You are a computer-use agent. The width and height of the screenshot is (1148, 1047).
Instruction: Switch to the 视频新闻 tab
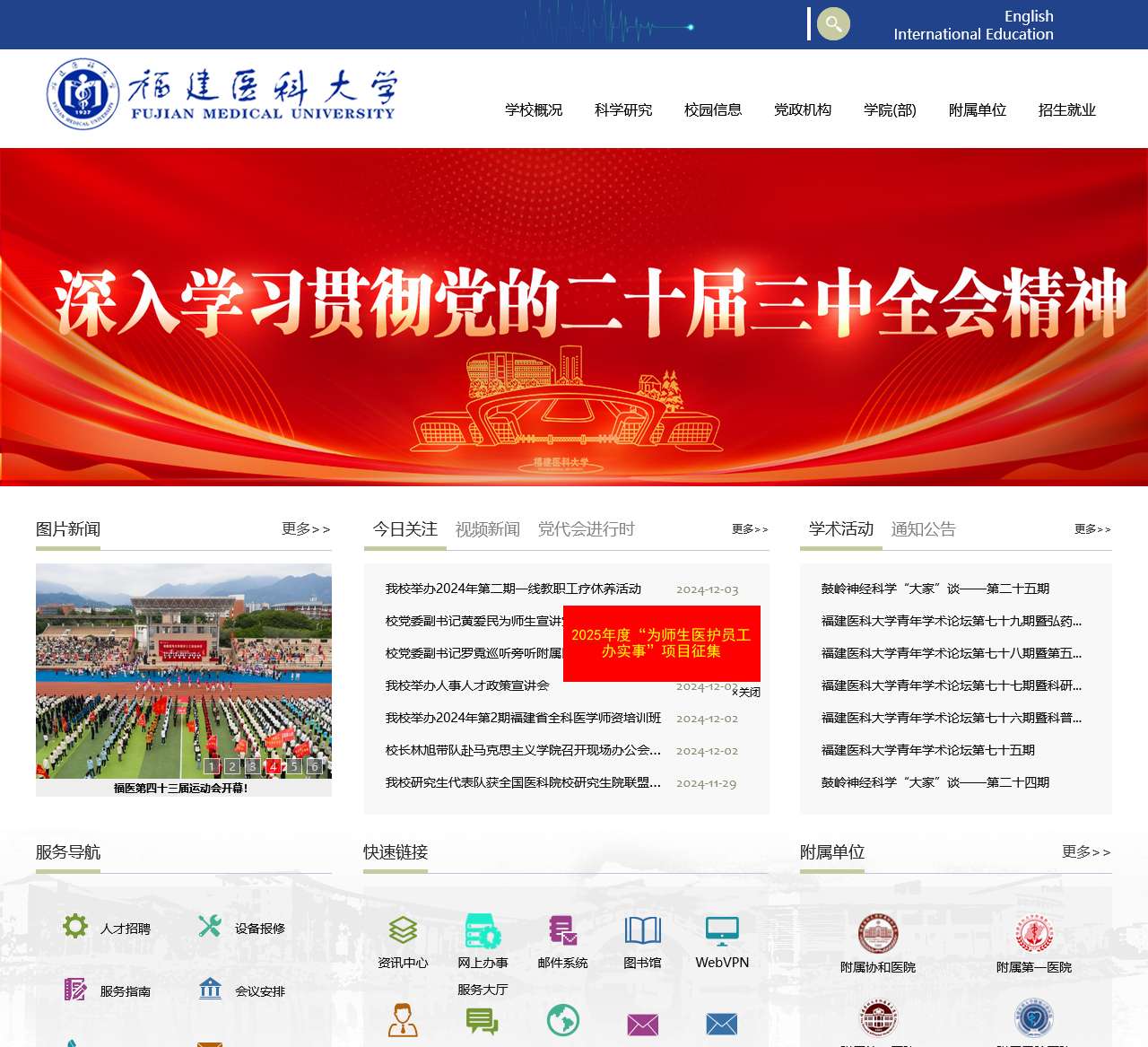tap(488, 529)
